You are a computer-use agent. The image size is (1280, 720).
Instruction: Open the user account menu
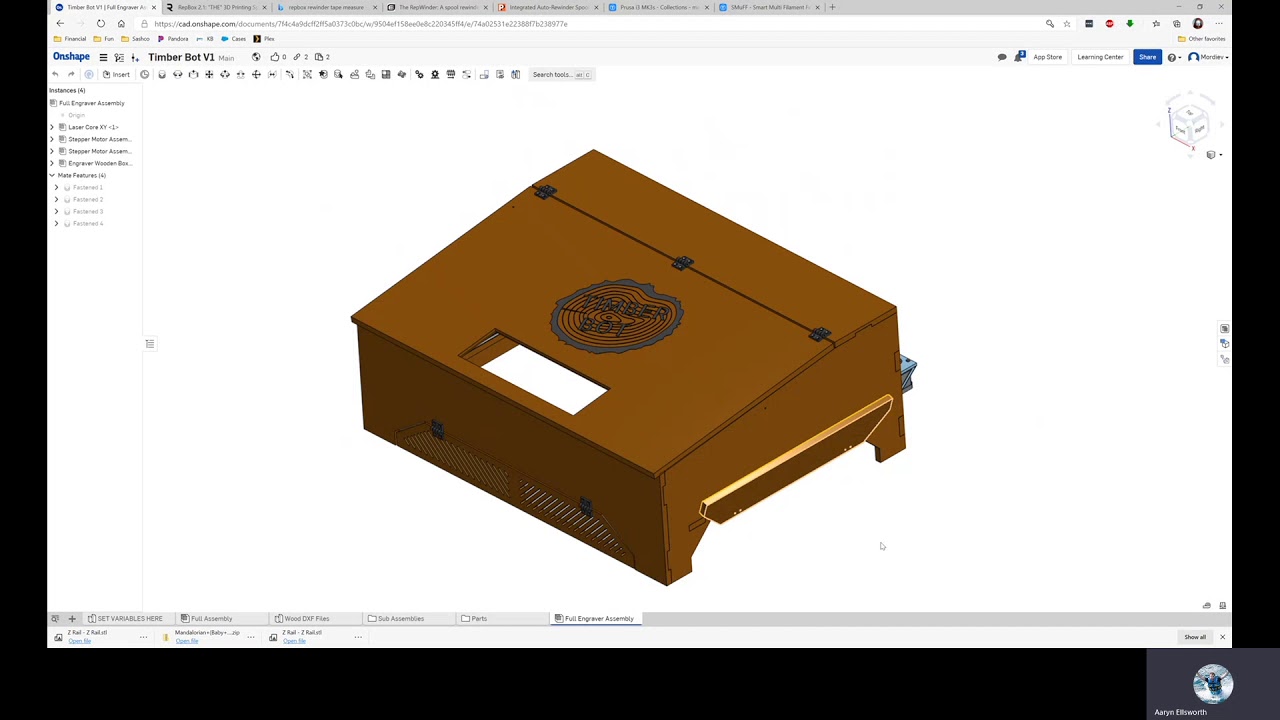pos(1208,57)
